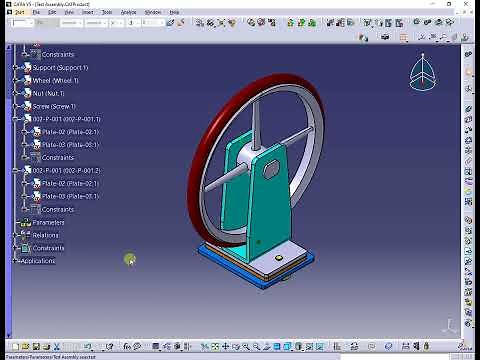Select Plate-02 under 002-P-001.1
This screenshot has height=360, width=480.
point(70,132)
